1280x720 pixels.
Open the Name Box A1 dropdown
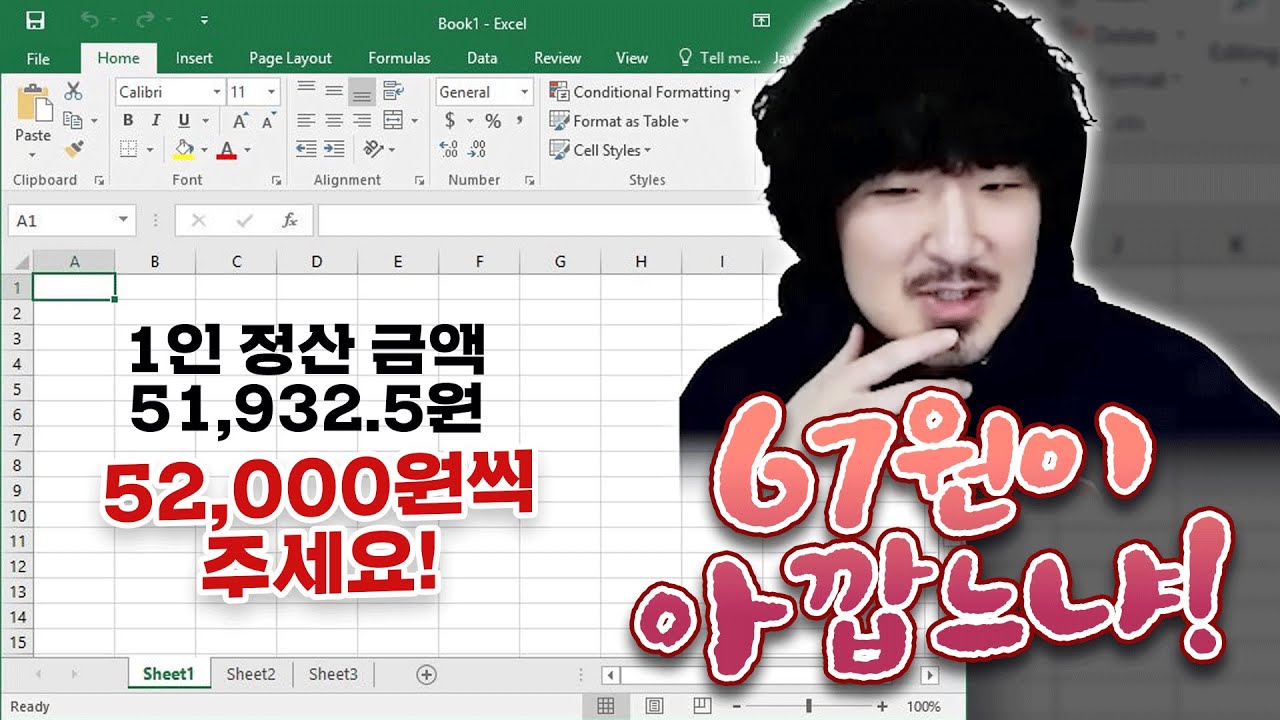(123, 220)
